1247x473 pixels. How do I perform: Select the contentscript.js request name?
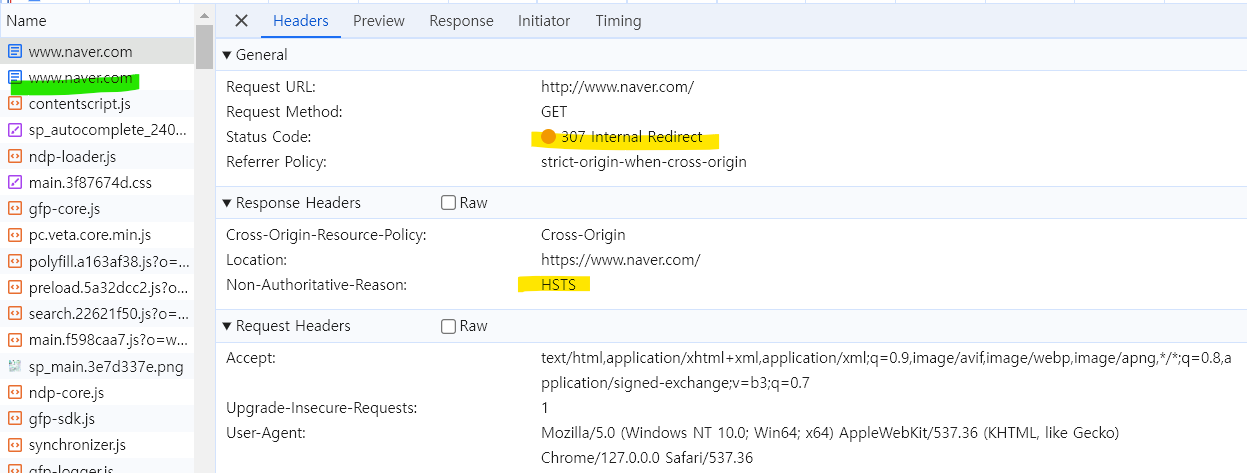[80, 104]
